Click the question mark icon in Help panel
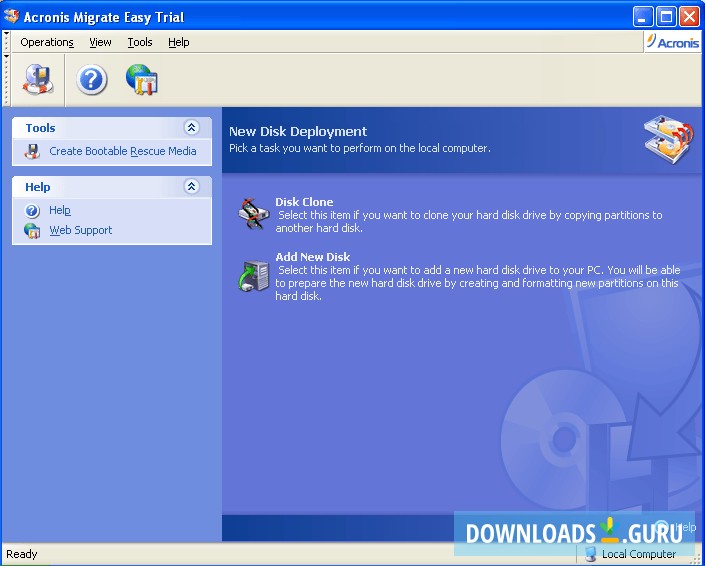 (x=33, y=211)
